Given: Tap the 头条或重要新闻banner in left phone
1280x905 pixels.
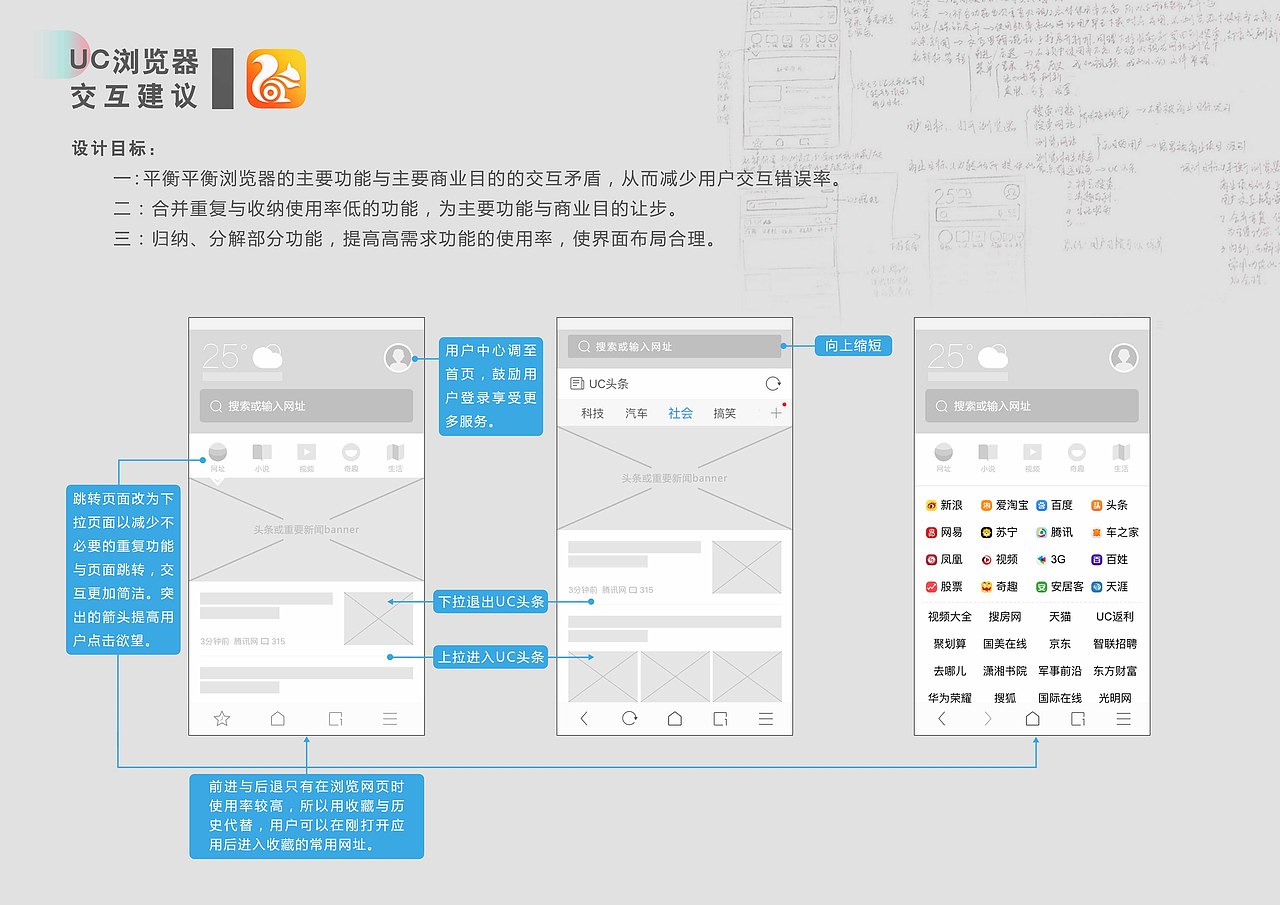Looking at the screenshot, I should (x=306, y=529).
